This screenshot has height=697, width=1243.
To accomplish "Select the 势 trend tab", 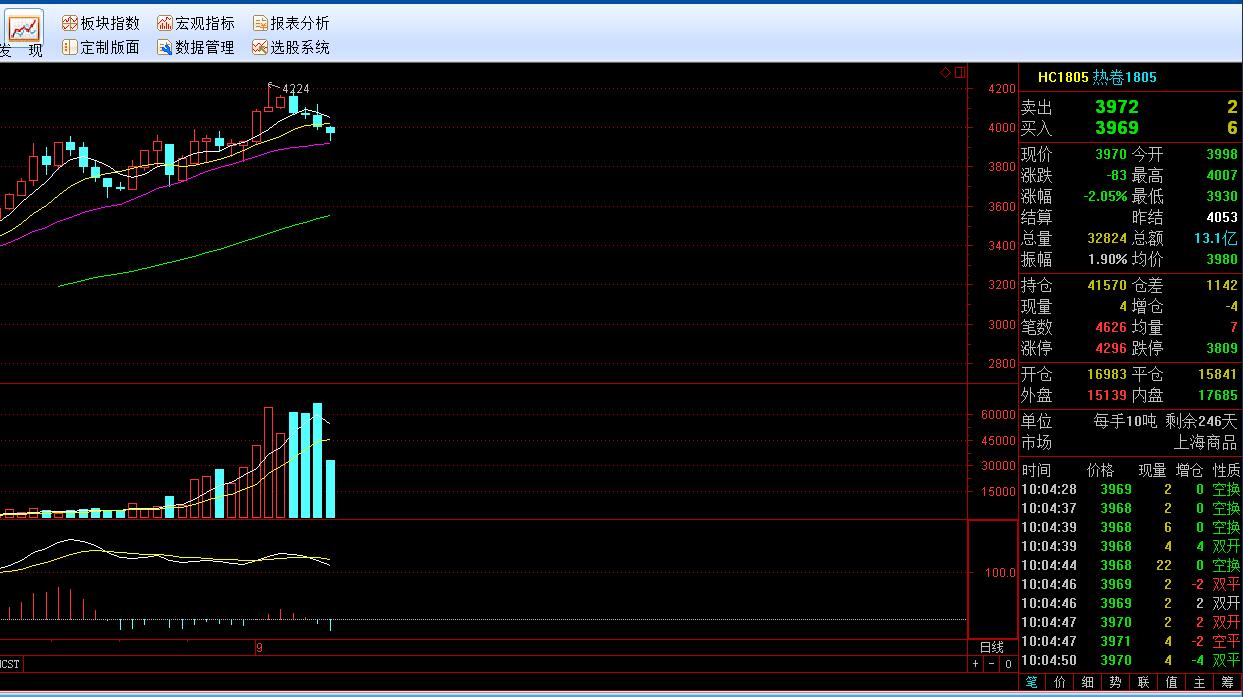I will click(x=1116, y=682).
